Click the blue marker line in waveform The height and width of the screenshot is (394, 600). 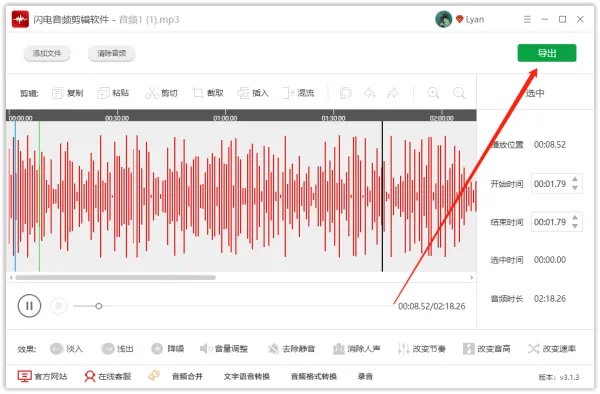15,196
